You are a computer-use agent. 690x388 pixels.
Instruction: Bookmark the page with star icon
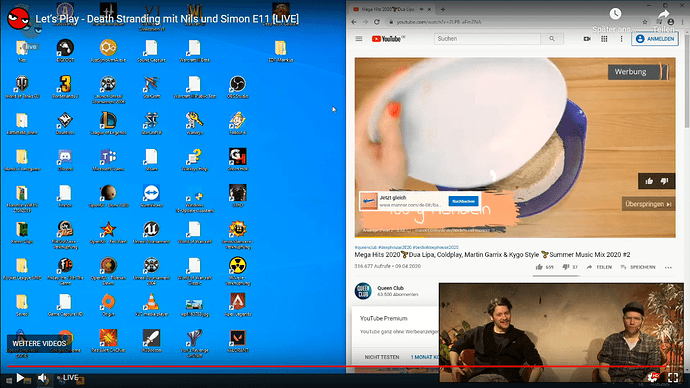click(x=645, y=22)
